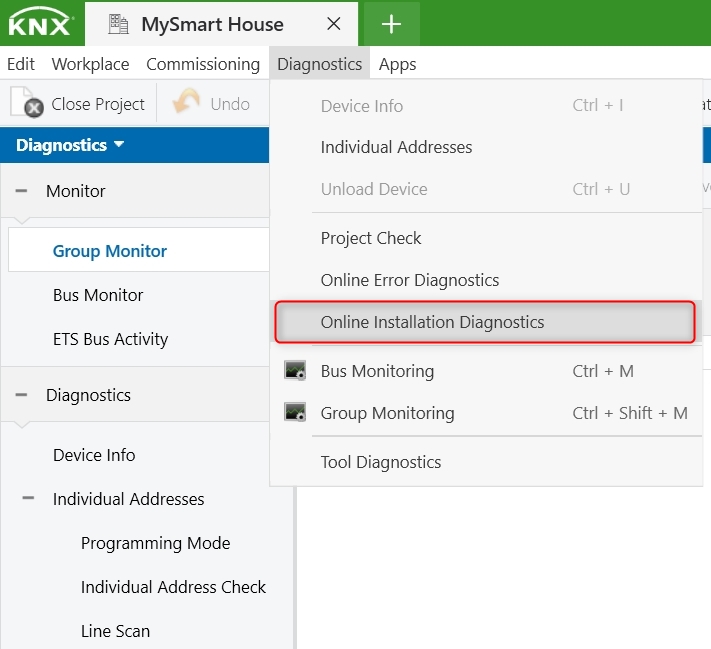Choose Online Installation Diagnostics entry
711x649 pixels.
click(x=485, y=322)
